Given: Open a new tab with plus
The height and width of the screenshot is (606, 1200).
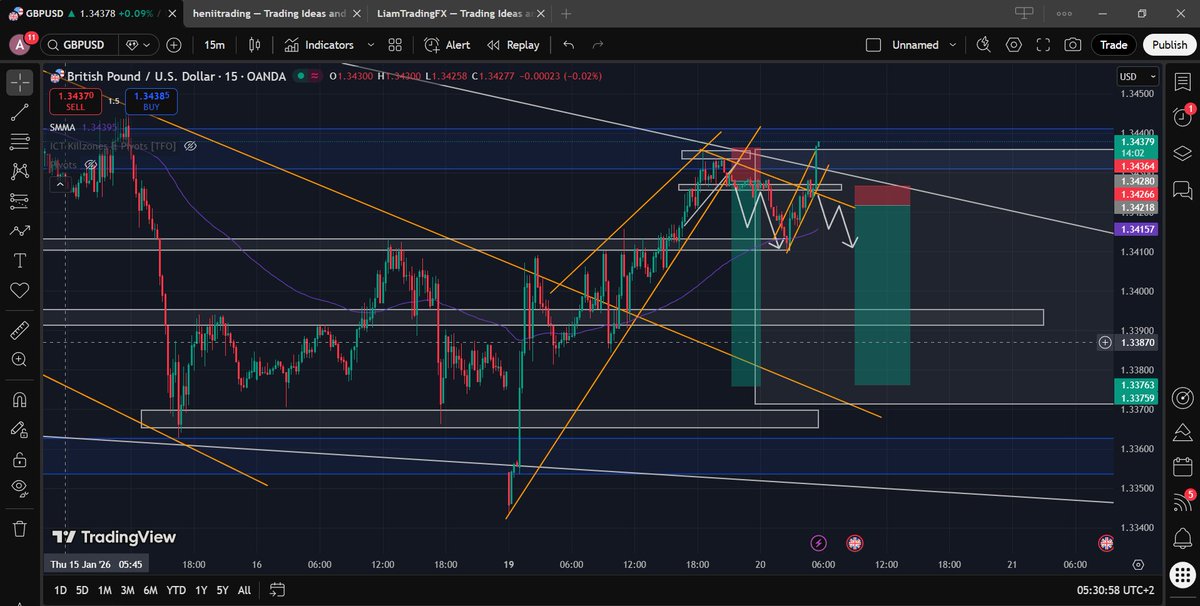Looking at the screenshot, I should click(566, 14).
